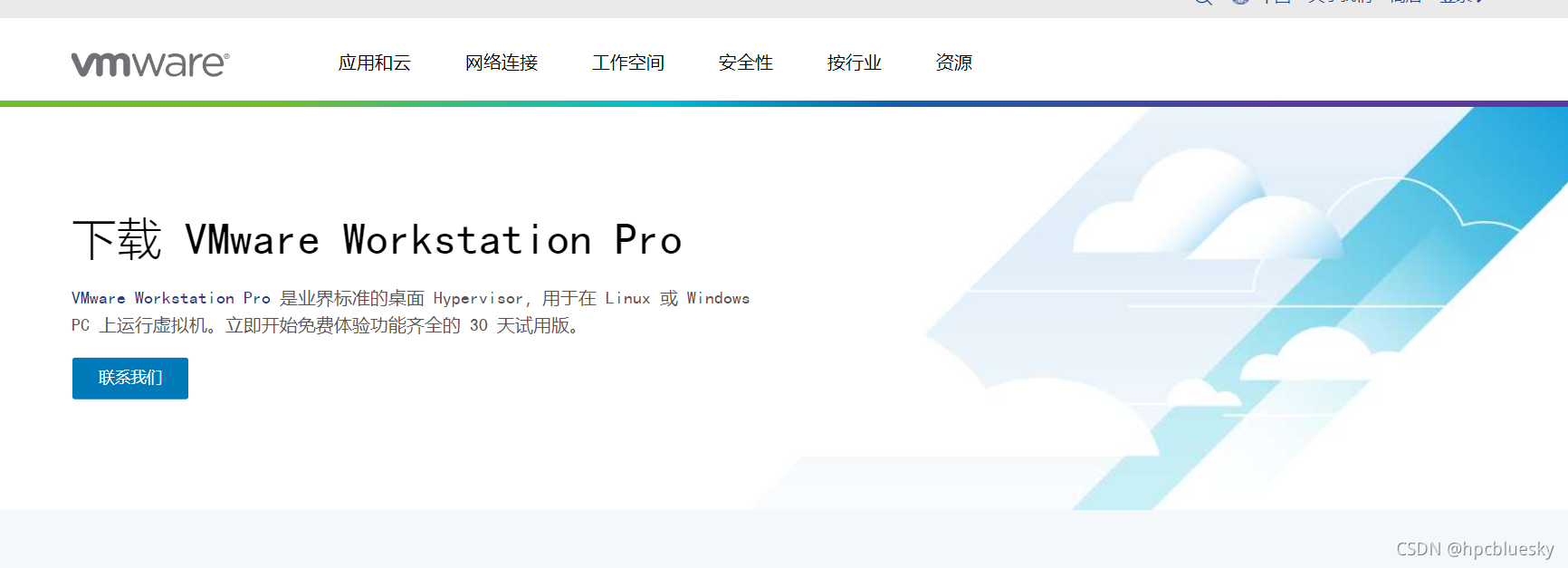
Task: Open the 工作空间 menu
Action: point(627,63)
